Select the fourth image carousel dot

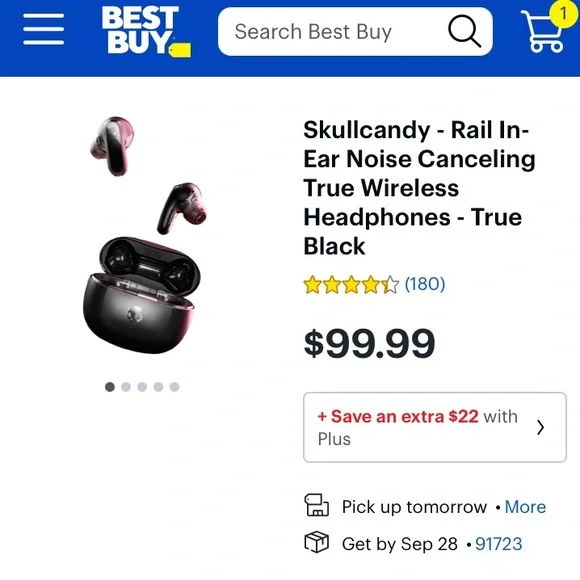tap(158, 387)
